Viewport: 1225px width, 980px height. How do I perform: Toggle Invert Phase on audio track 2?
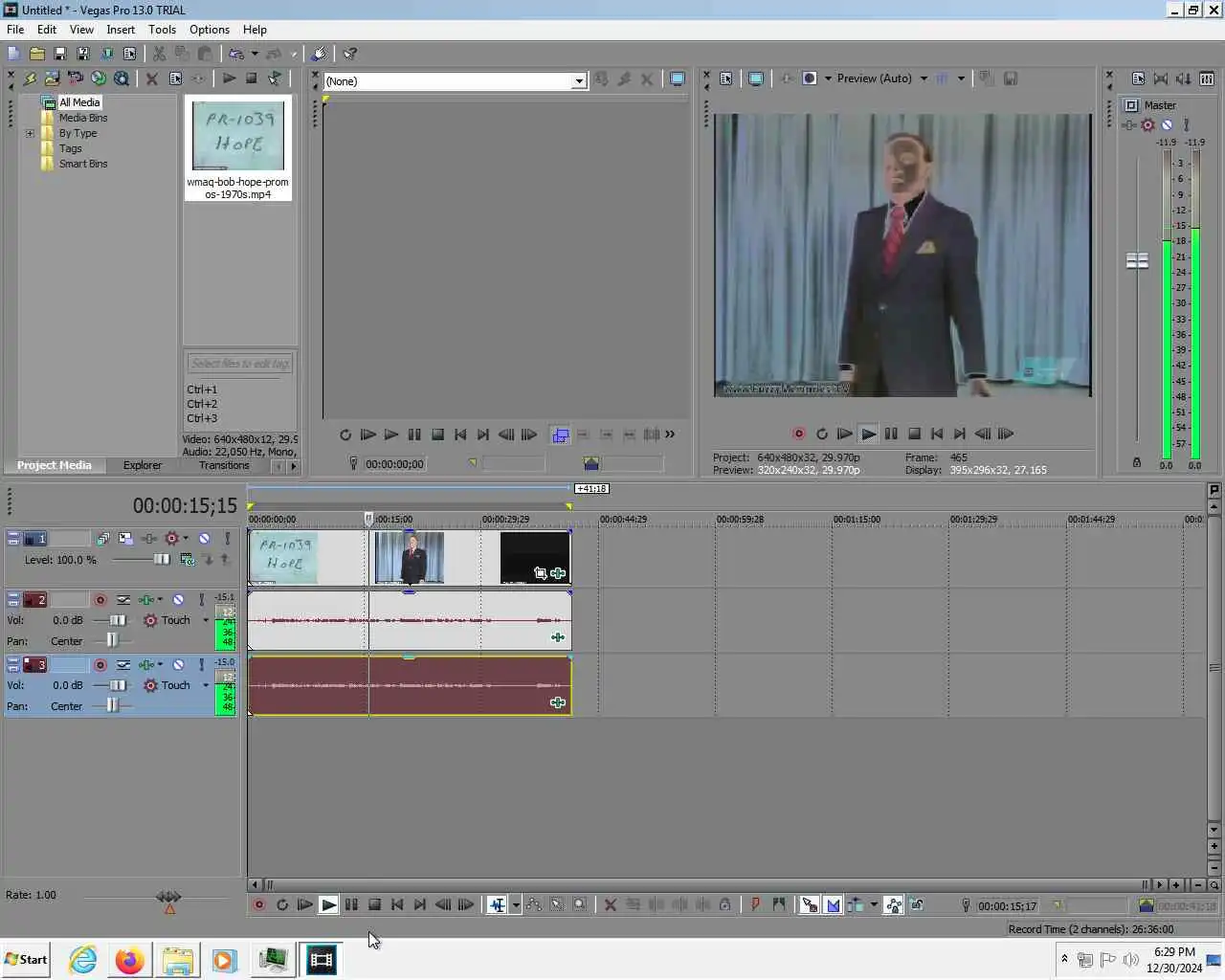click(x=123, y=600)
